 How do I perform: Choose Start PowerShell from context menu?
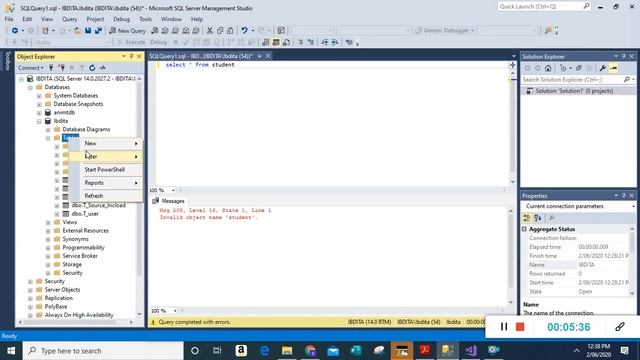tap(106, 169)
